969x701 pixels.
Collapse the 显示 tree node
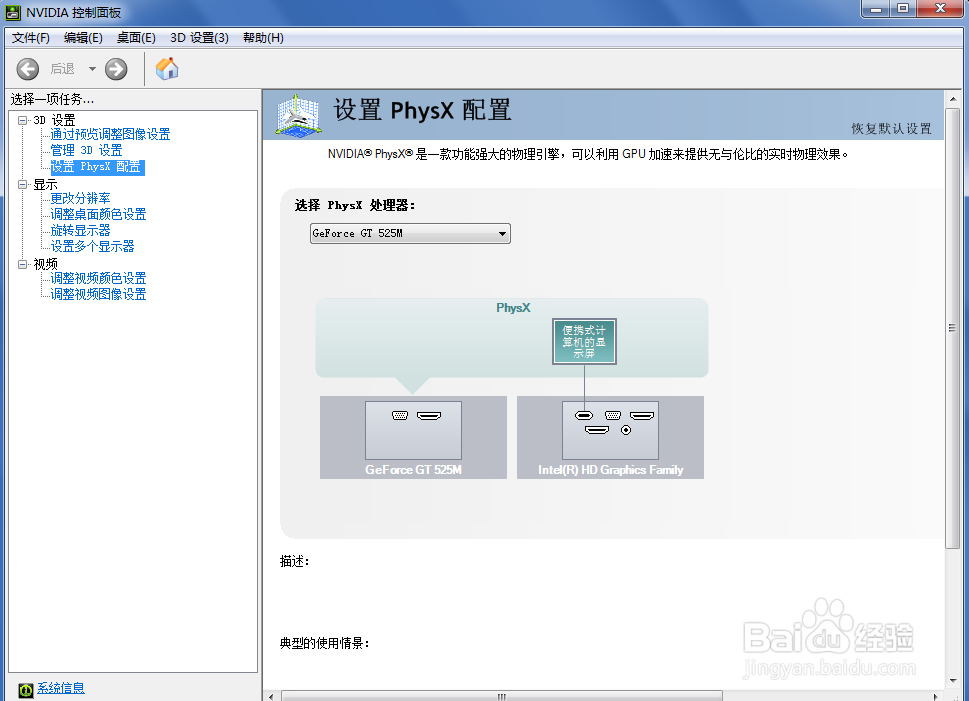click(x=23, y=184)
